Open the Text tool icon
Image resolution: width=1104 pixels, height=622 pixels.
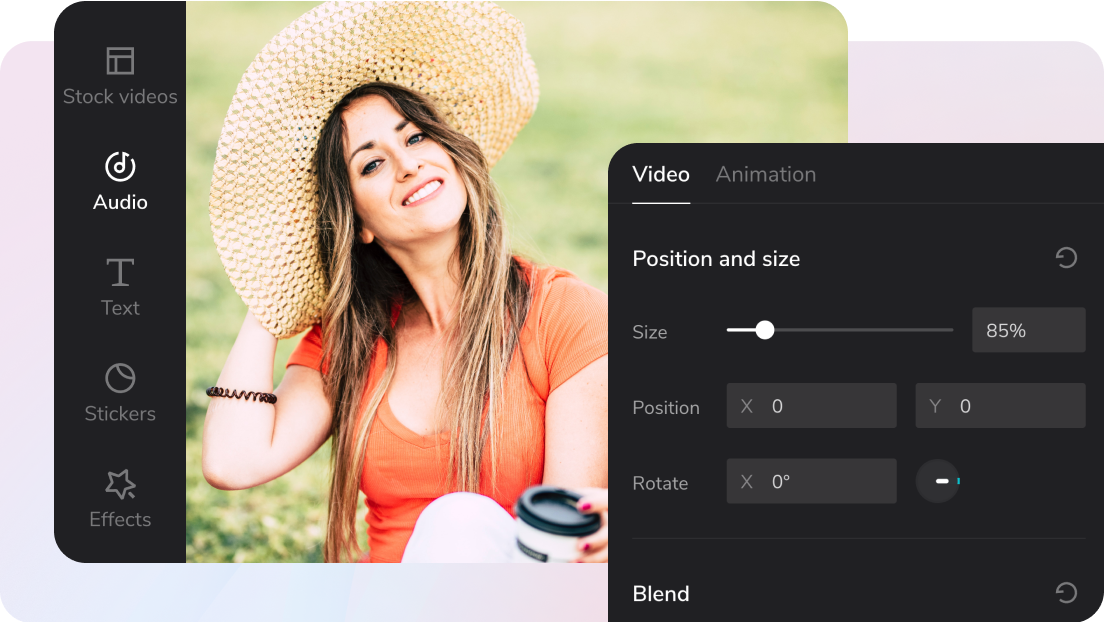120,272
